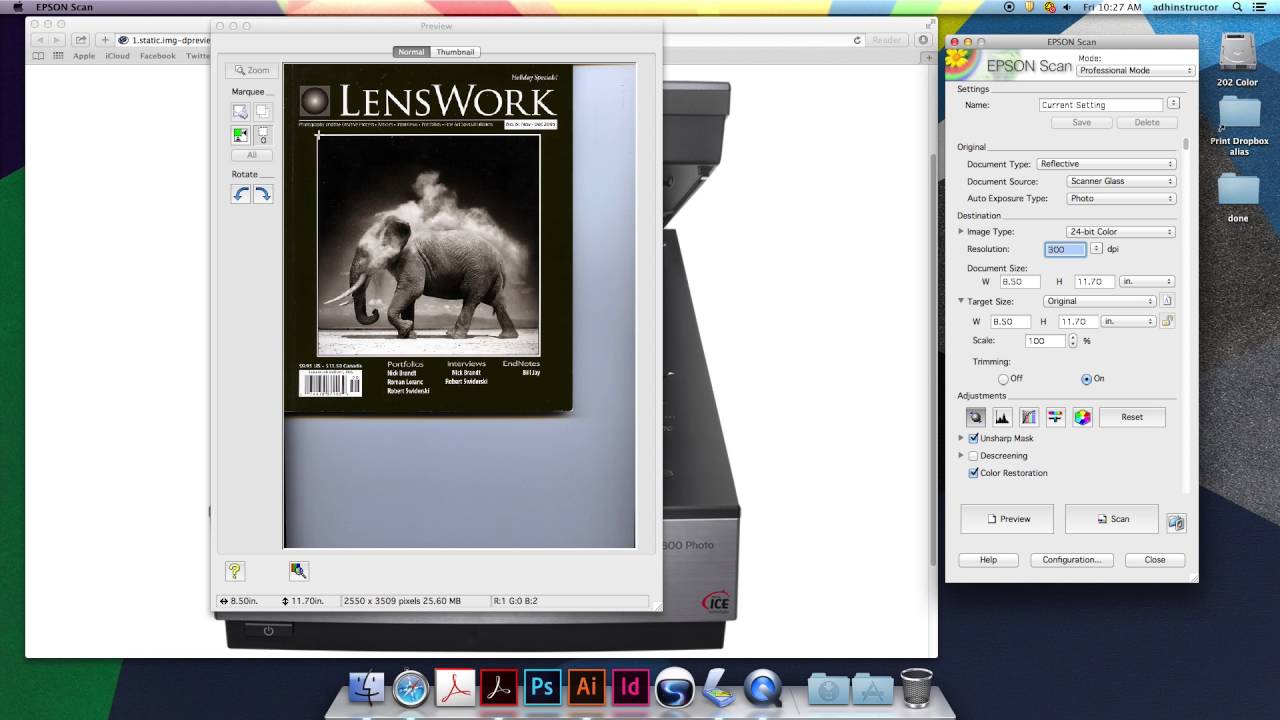Select the auto locate marquee icon

240,112
